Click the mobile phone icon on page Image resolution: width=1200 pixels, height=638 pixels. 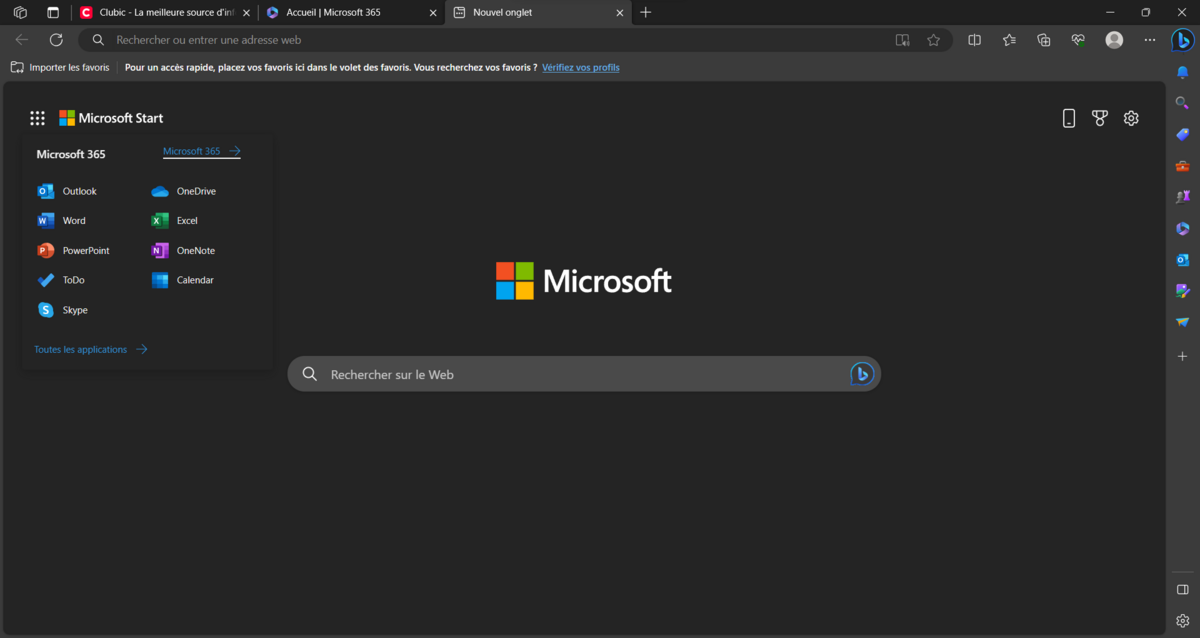tap(1069, 118)
